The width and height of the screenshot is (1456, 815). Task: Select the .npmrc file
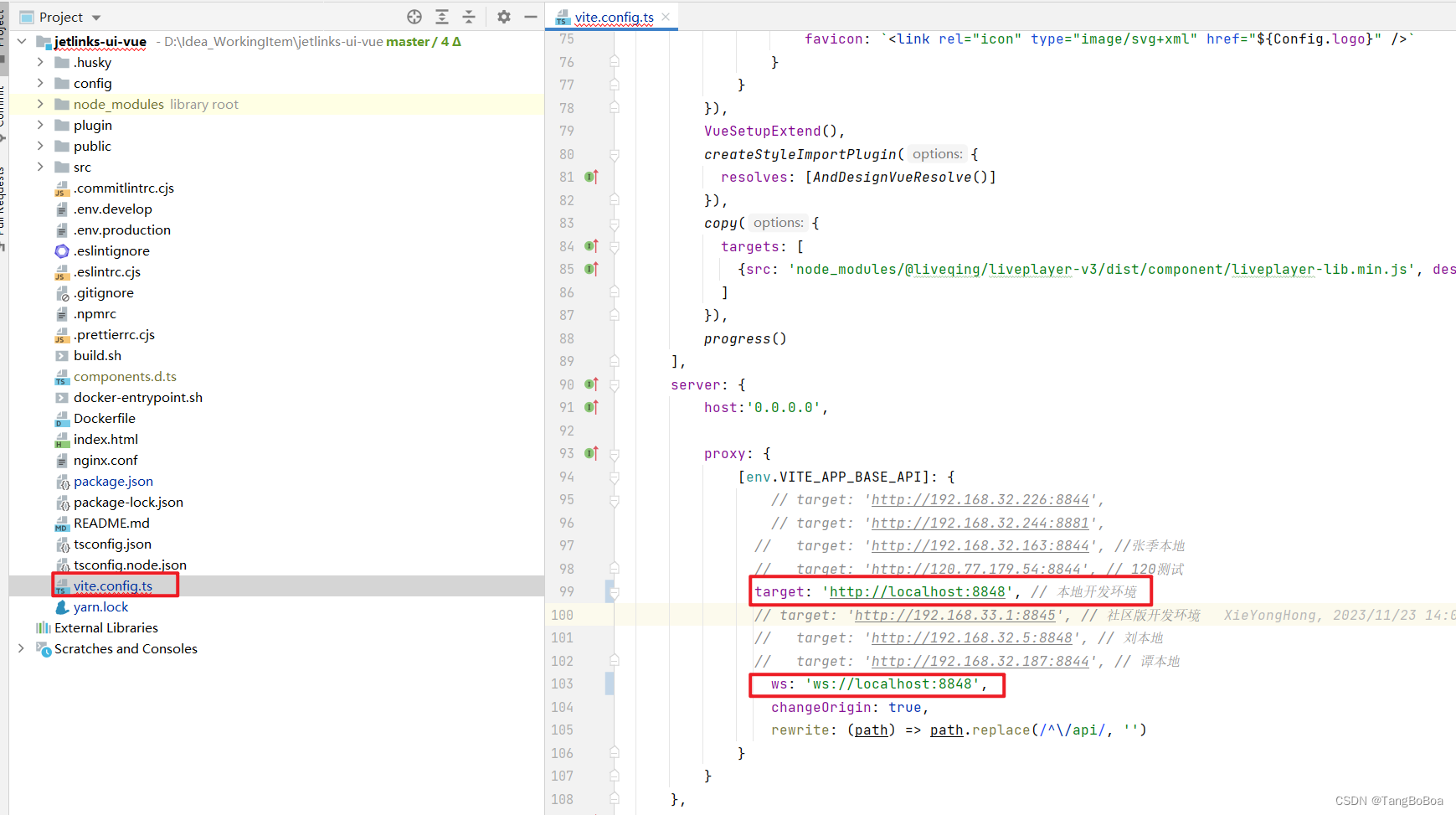coord(95,313)
